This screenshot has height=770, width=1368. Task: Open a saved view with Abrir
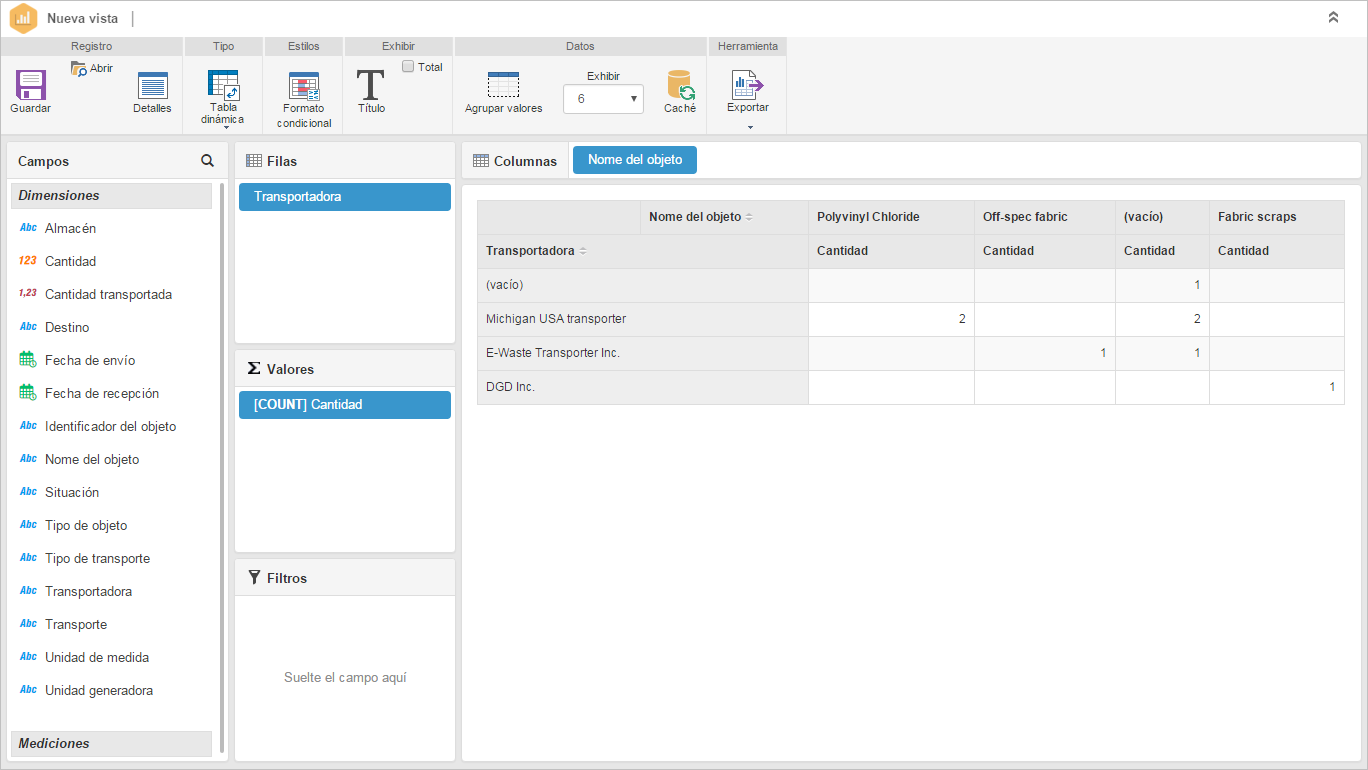point(91,68)
